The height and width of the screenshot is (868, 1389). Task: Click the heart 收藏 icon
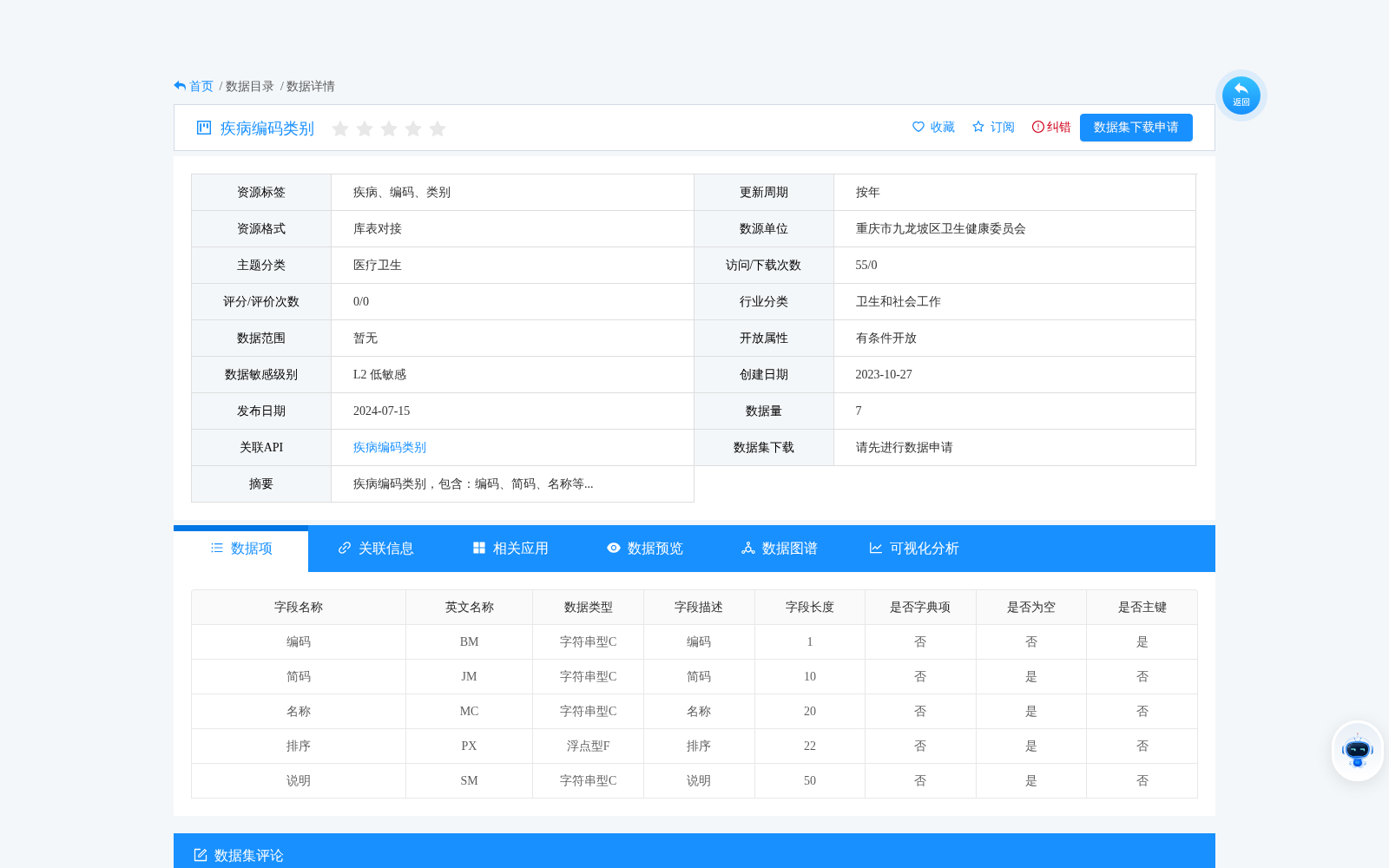click(x=918, y=127)
